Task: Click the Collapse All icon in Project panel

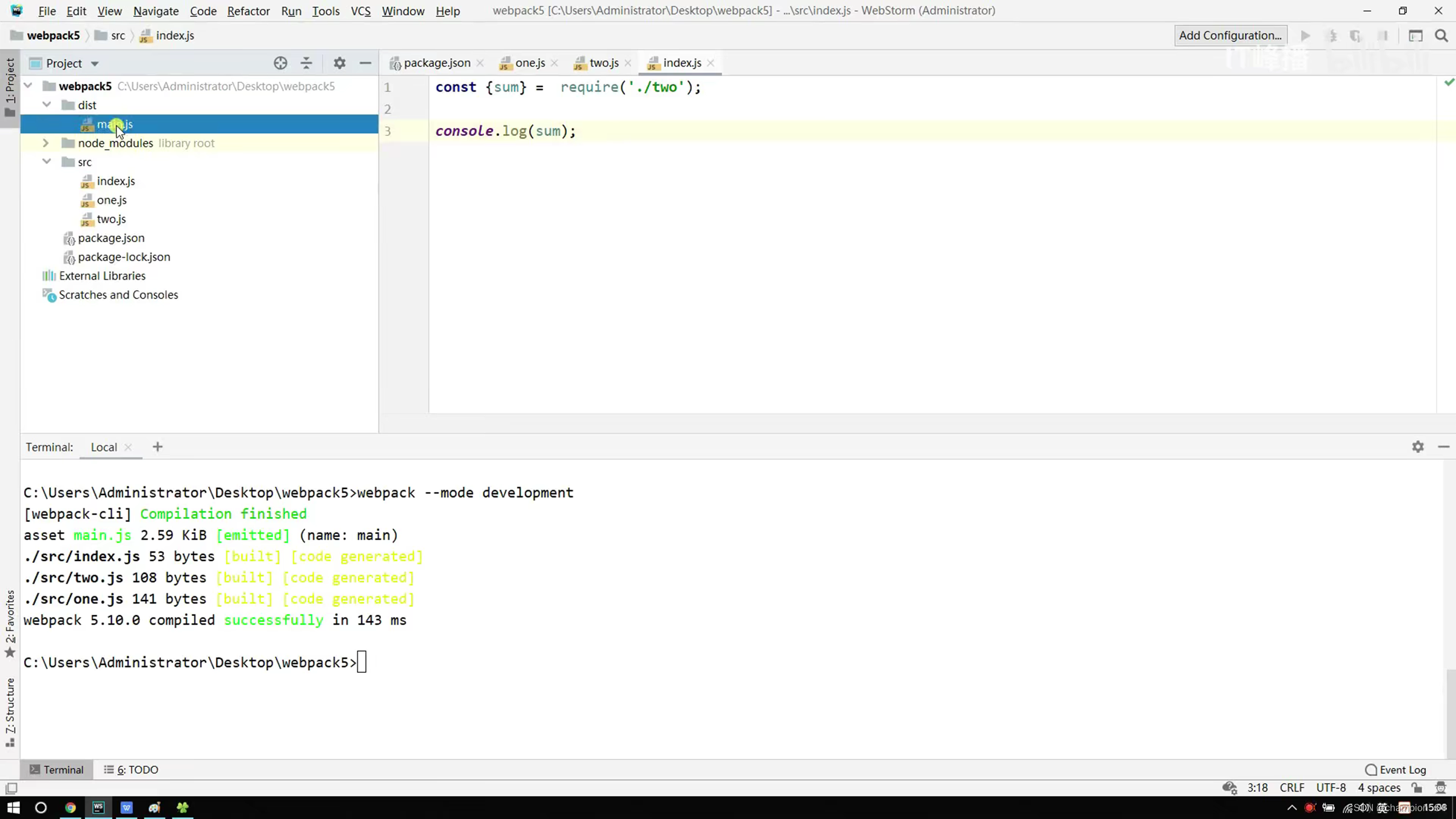Action: (306, 63)
